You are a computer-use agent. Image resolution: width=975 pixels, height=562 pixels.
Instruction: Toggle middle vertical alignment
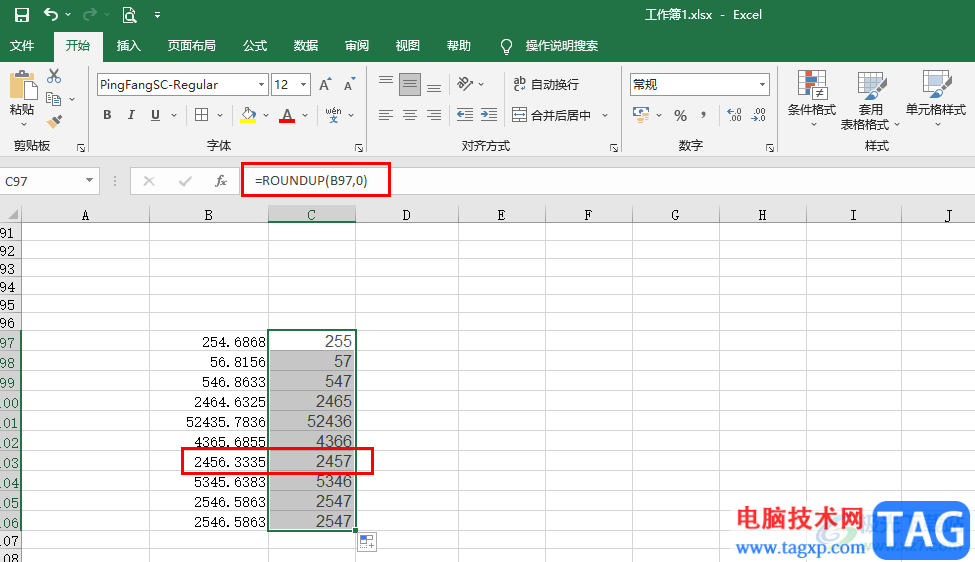(x=410, y=84)
